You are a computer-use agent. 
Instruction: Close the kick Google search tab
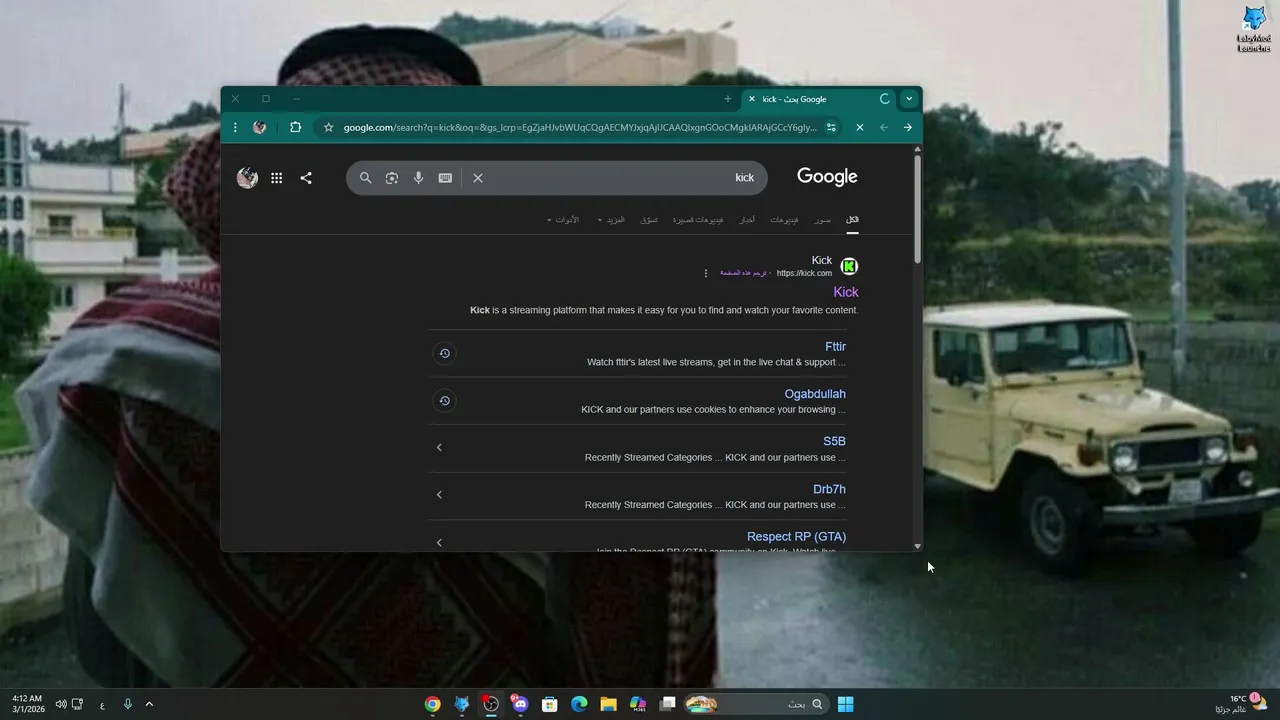pos(752,99)
